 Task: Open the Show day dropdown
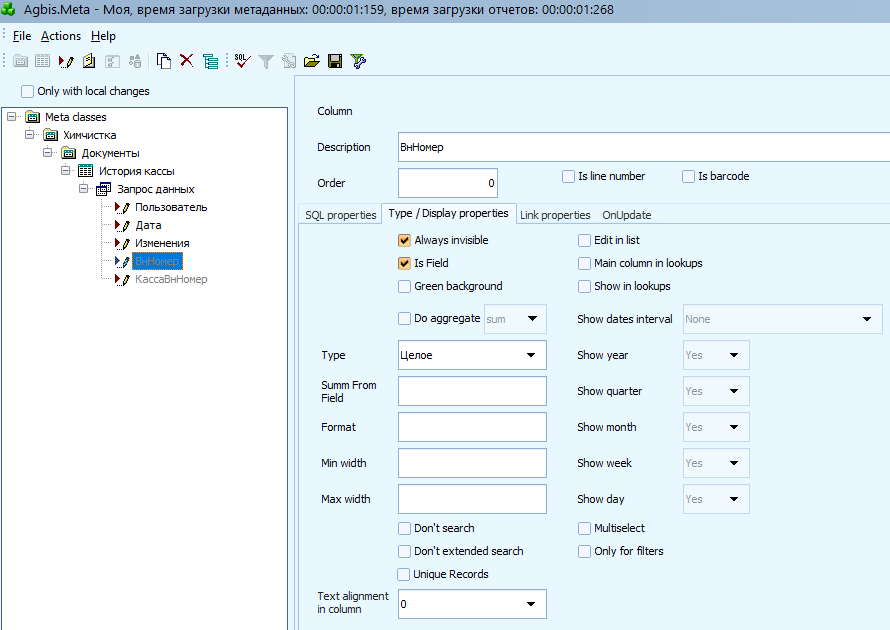pyautogui.click(x=716, y=499)
